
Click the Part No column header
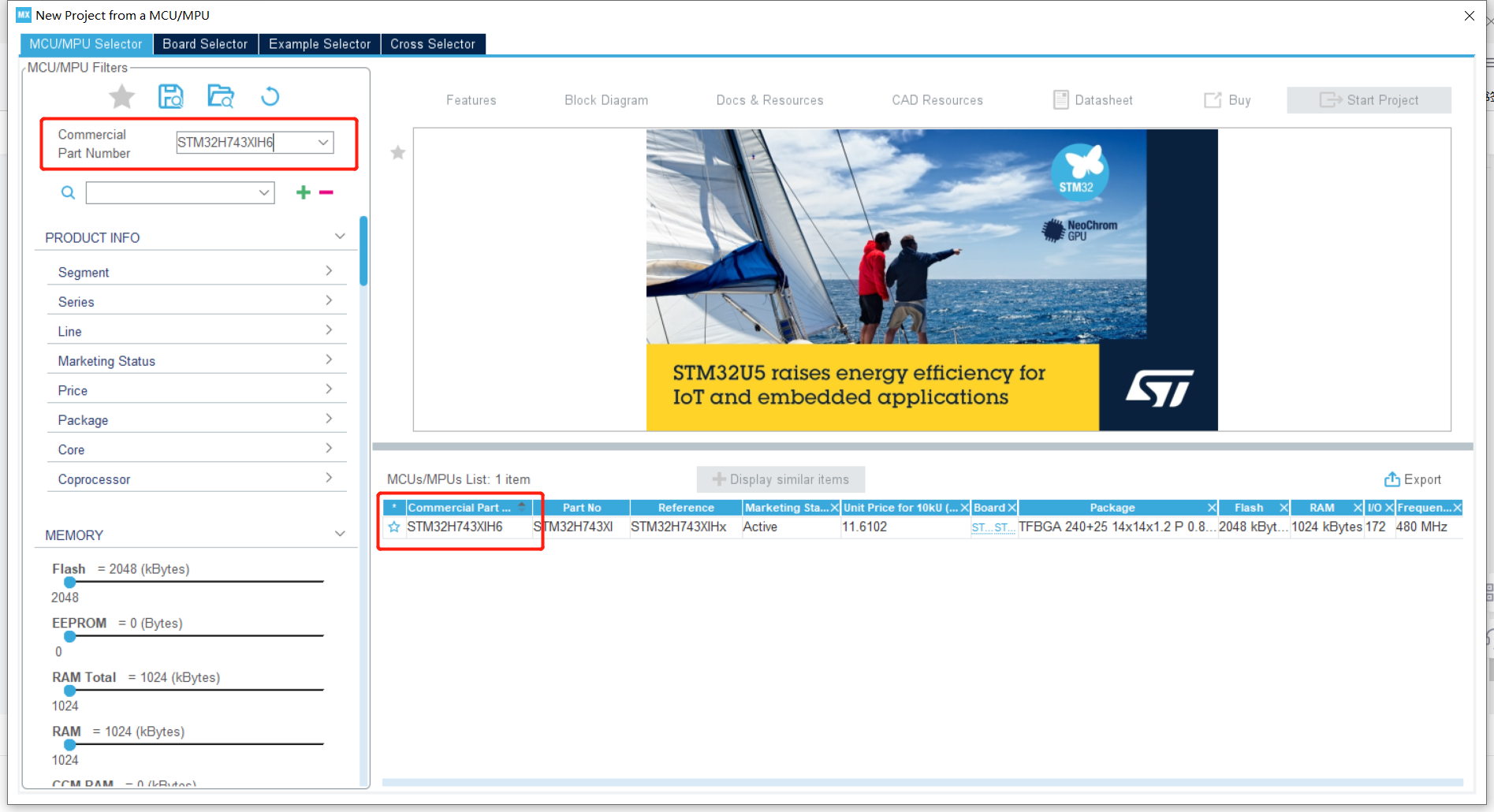582,508
